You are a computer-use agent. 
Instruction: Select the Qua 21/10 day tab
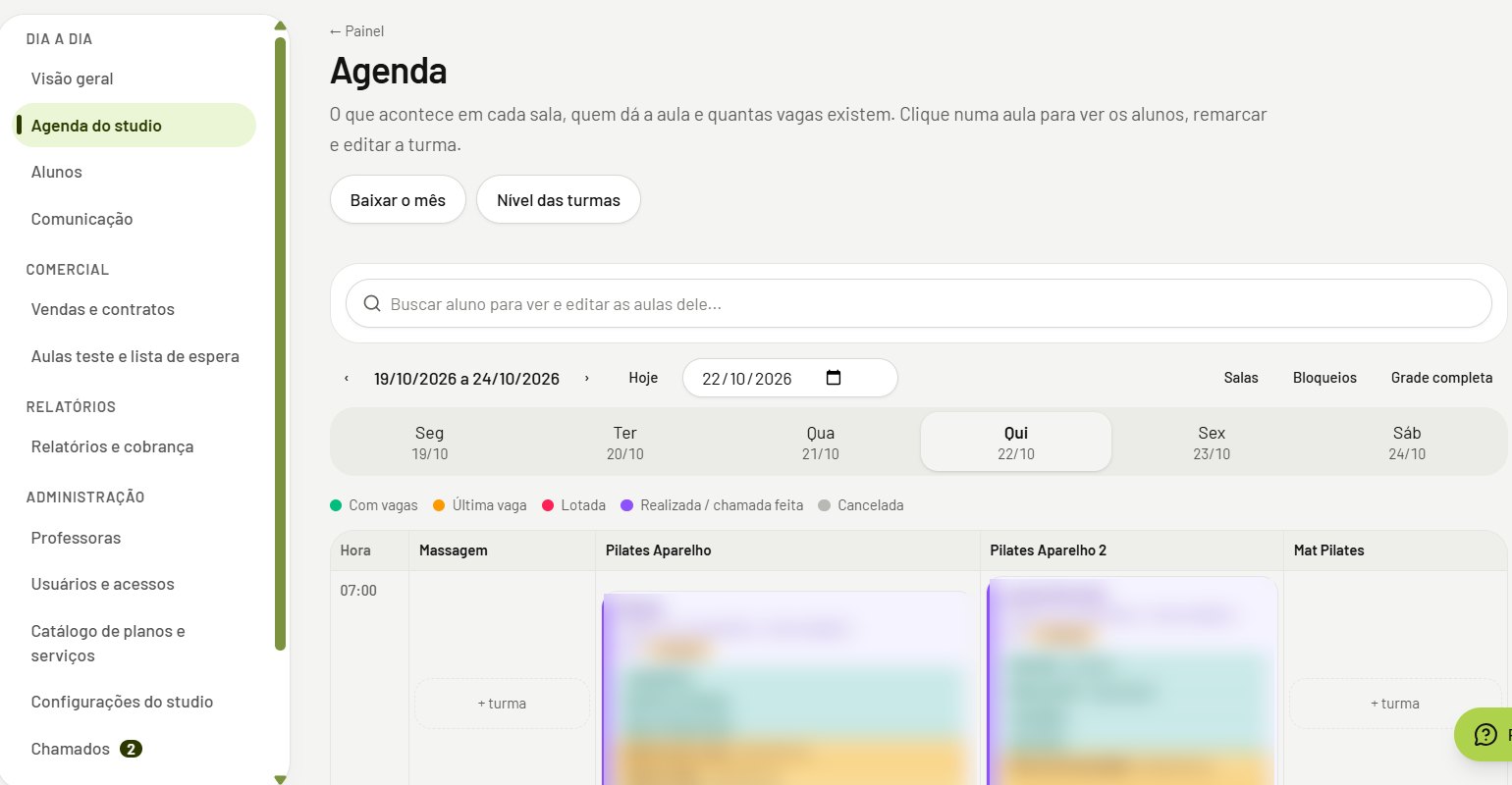820,443
